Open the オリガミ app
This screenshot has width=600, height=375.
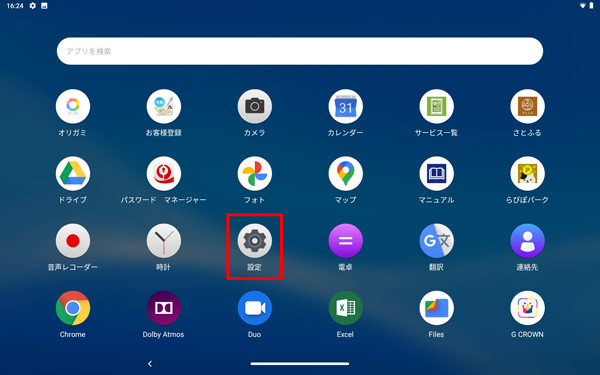[73, 106]
